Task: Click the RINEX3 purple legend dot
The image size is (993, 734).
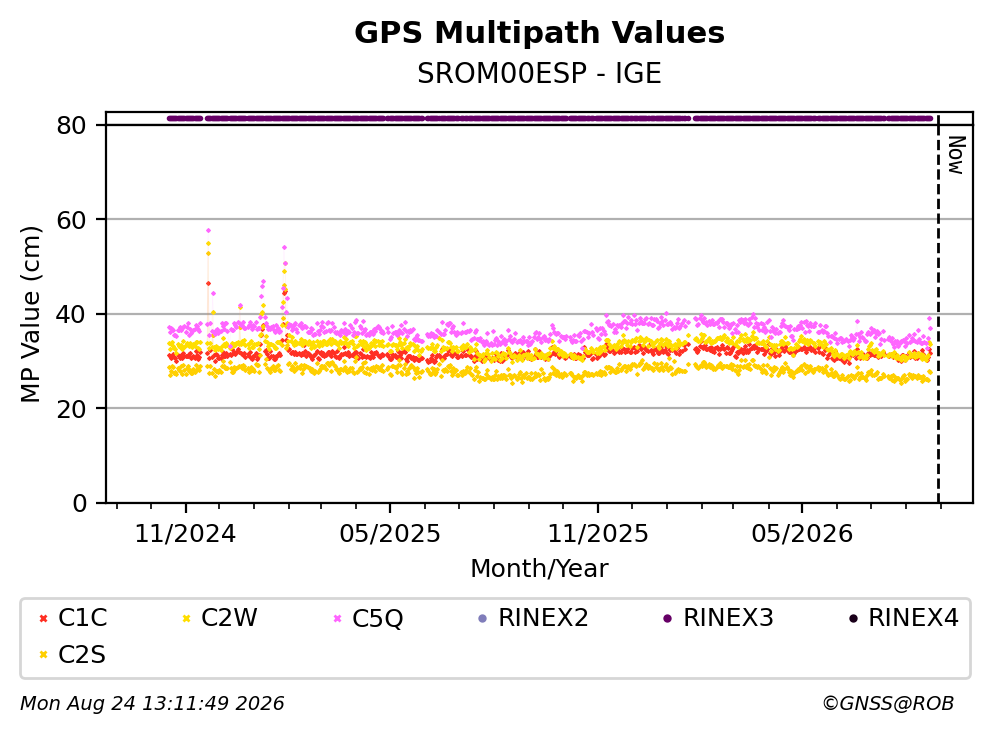Action: coord(667,619)
